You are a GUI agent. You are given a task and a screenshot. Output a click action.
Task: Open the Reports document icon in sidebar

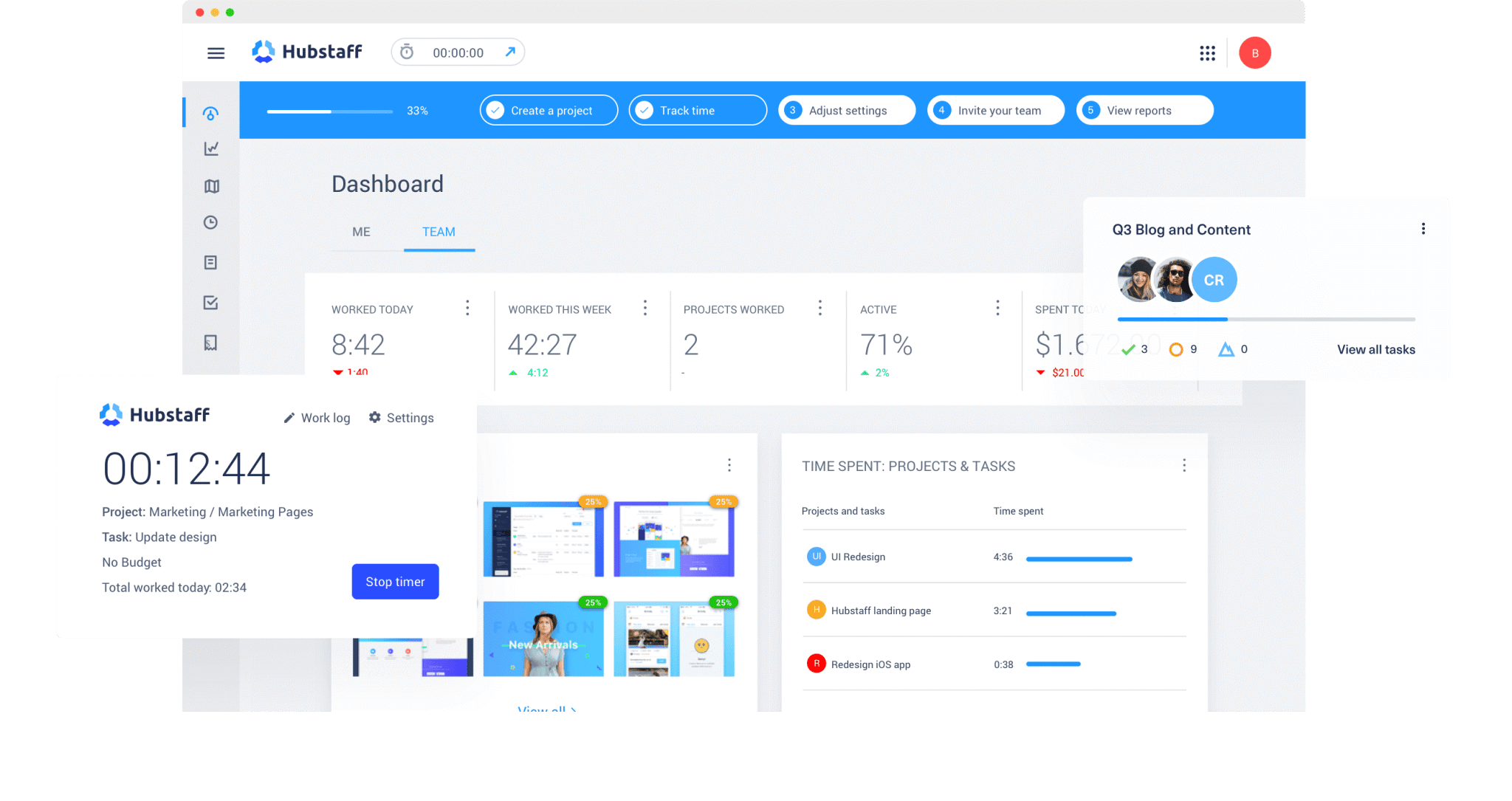211,262
